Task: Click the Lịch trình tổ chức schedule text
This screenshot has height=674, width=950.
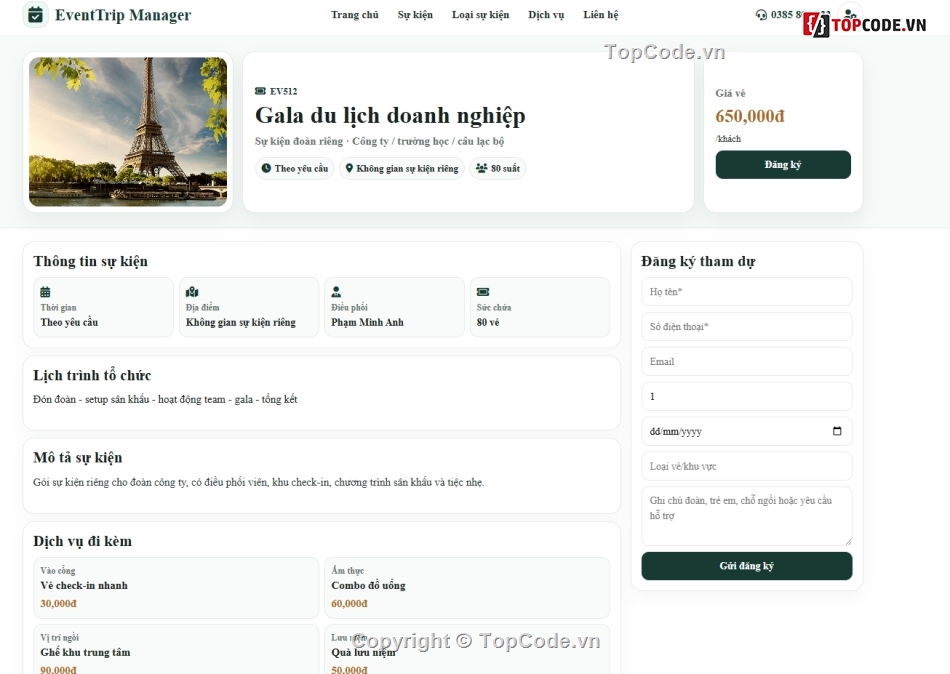Action: pos(165,399)
